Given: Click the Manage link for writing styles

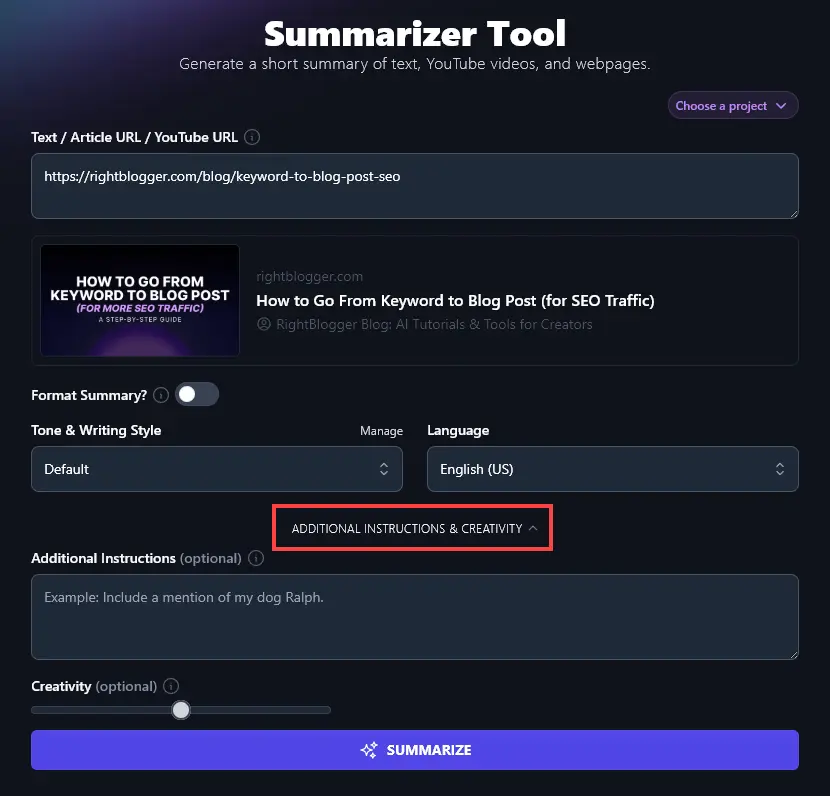Looking at the screenshot, I should coord(381,430).
